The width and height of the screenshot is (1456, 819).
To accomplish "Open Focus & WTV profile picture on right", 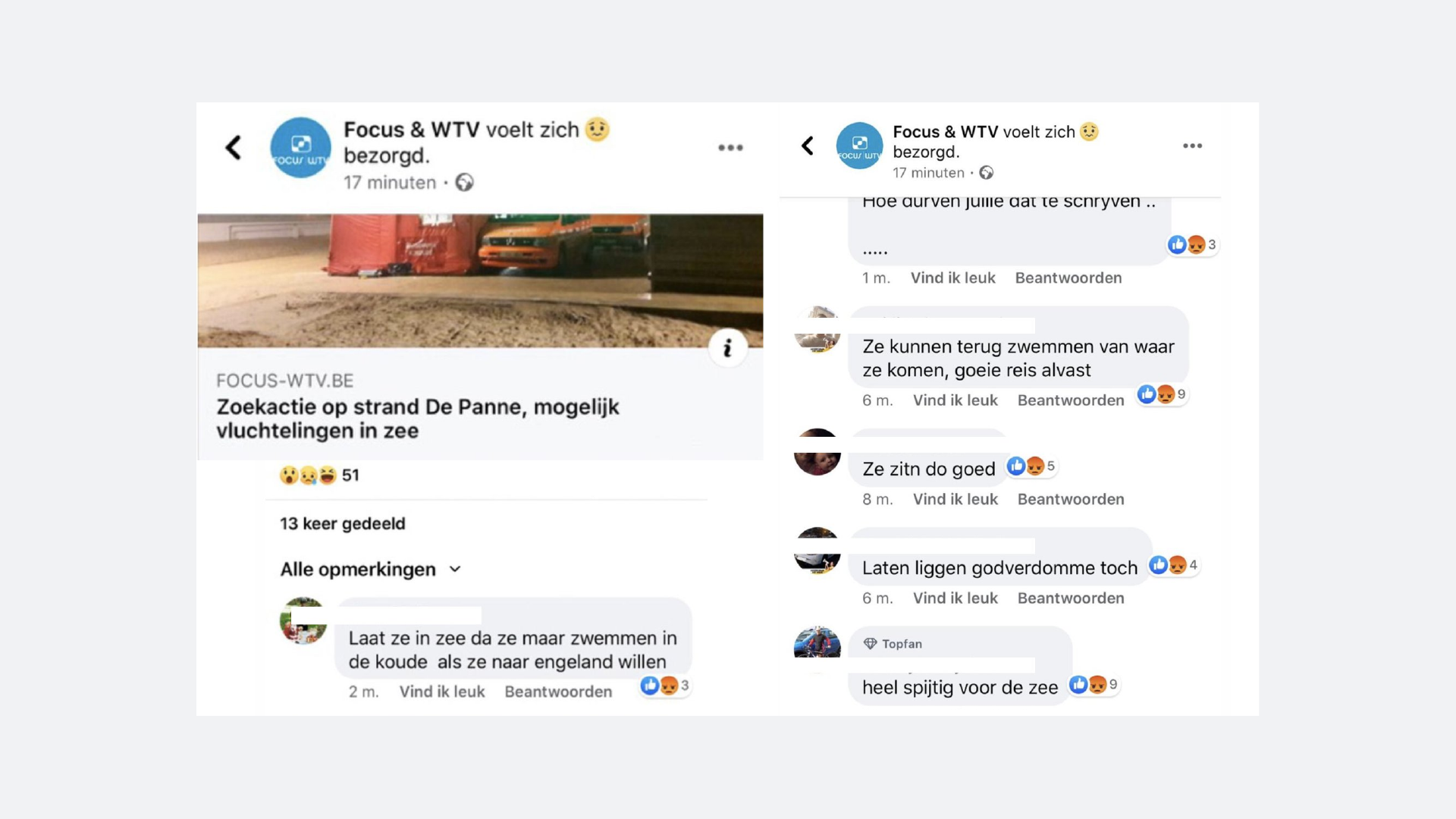I will pos(859,146).
